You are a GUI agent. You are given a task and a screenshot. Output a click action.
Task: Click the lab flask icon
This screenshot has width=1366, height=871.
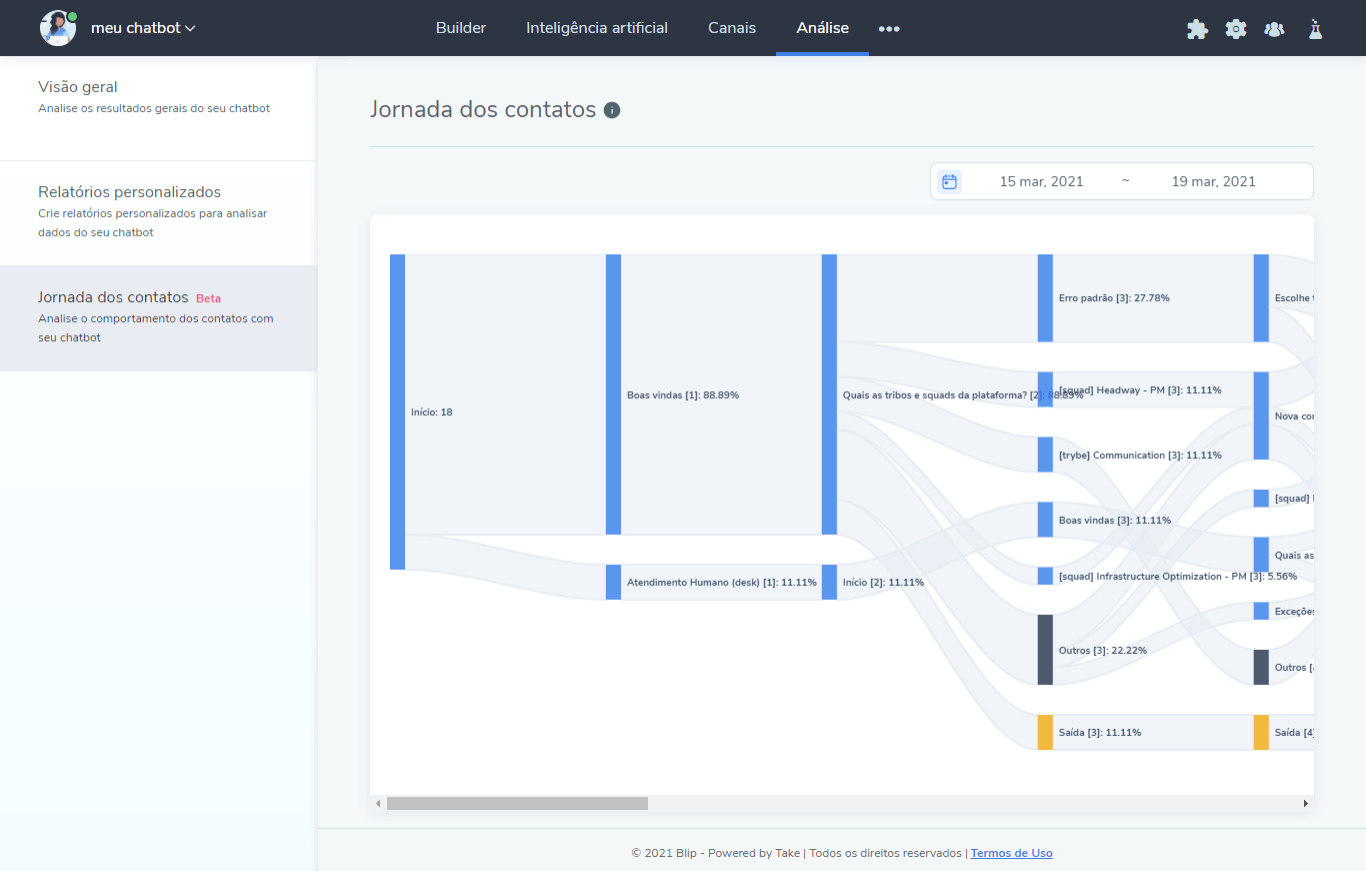pyautogui.click(x=1315, y=29)
